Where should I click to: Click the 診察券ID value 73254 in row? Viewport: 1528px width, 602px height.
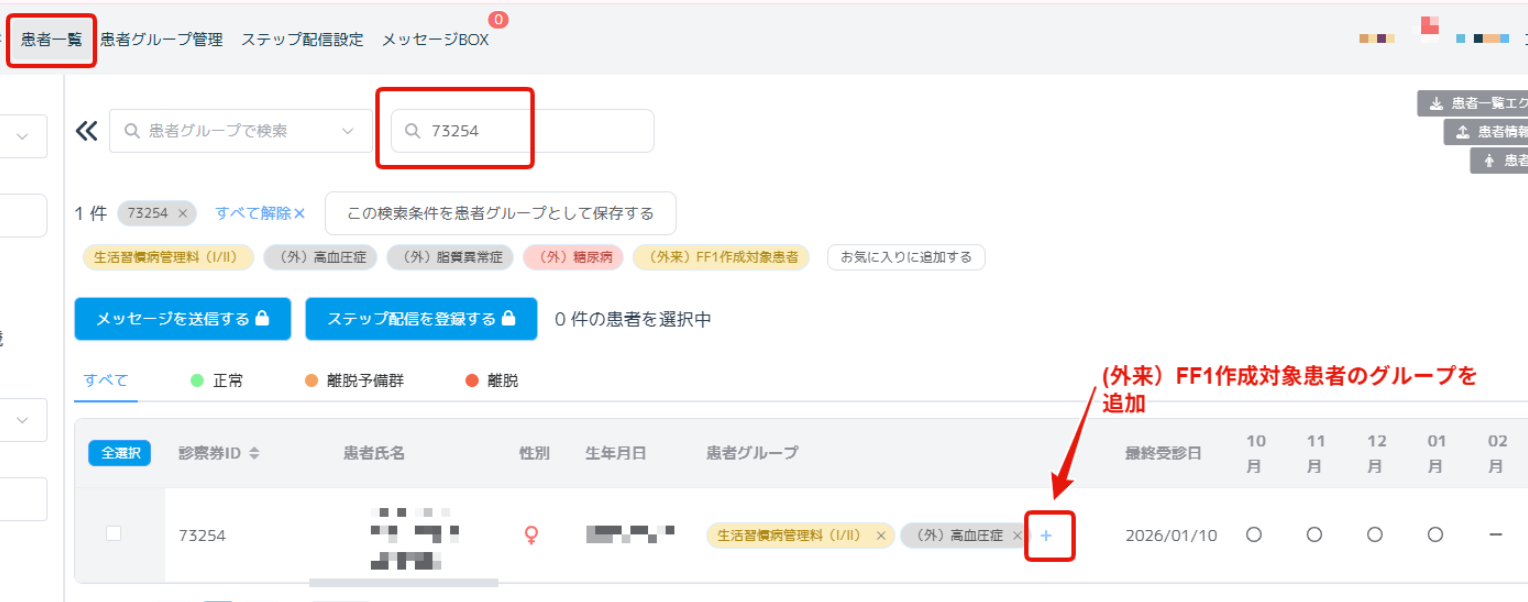tap(202, 536)
